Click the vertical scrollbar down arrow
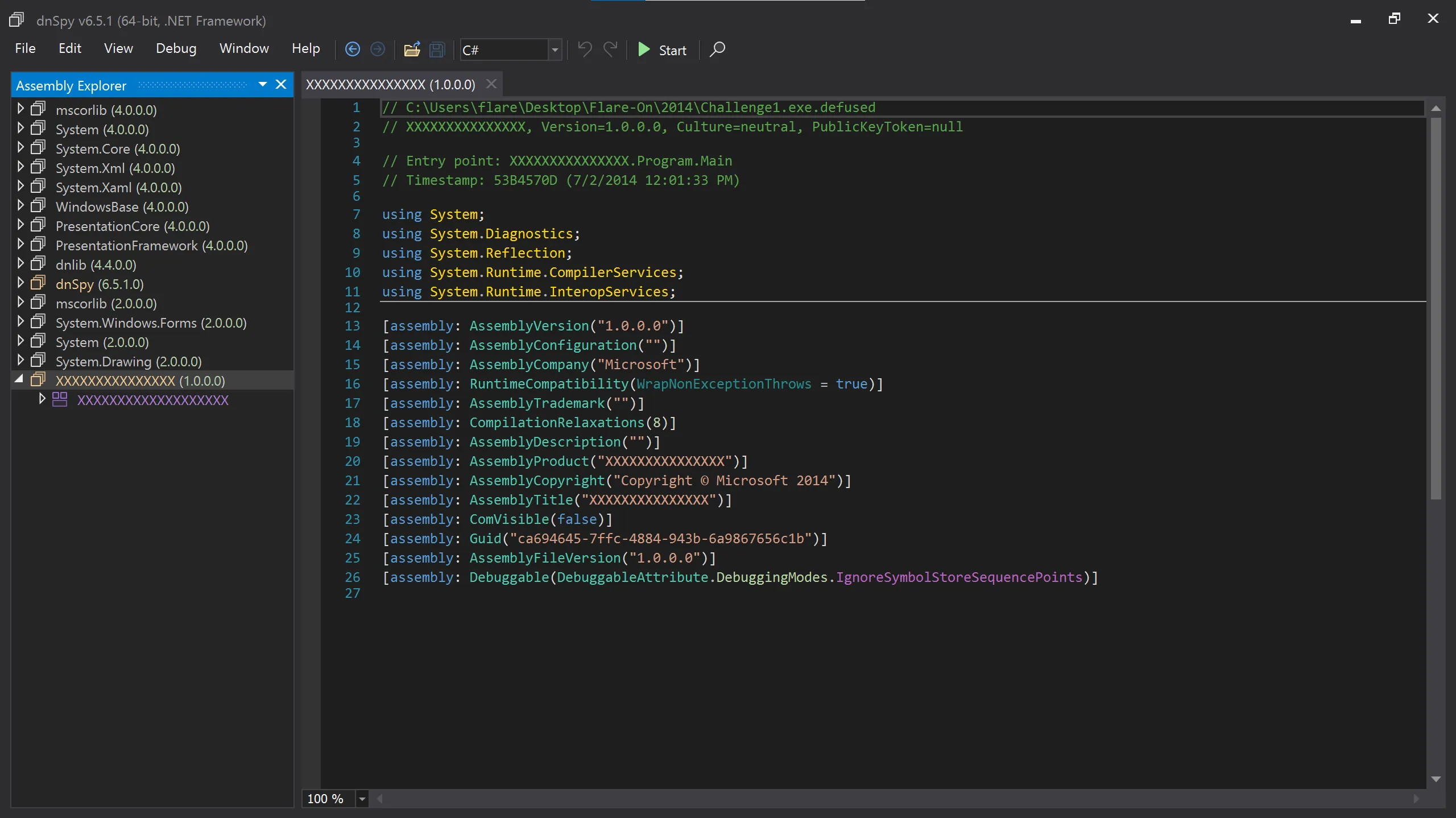The height and width of the screenshot is (818, 1456). (x=1436, y=779)
